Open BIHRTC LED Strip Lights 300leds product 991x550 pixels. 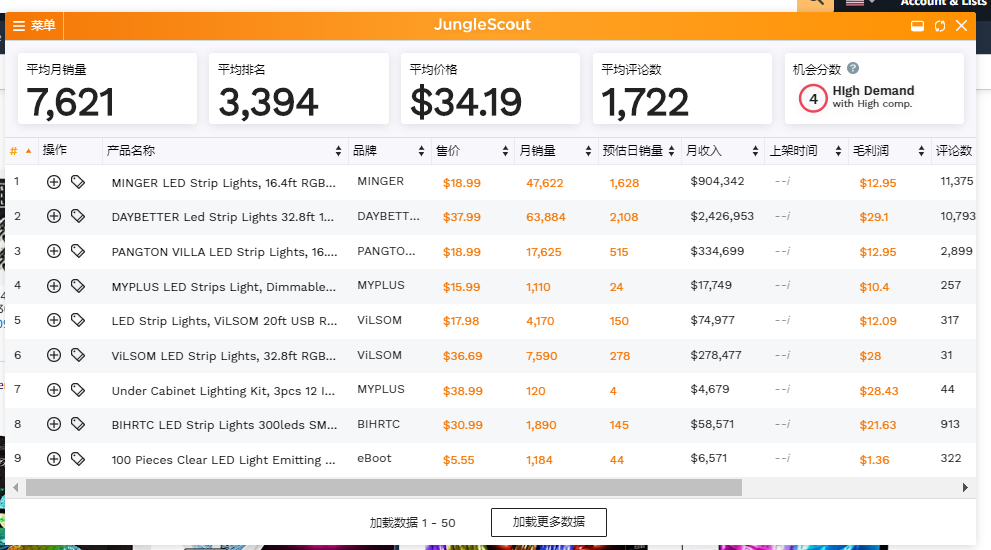tap(224, 425)
